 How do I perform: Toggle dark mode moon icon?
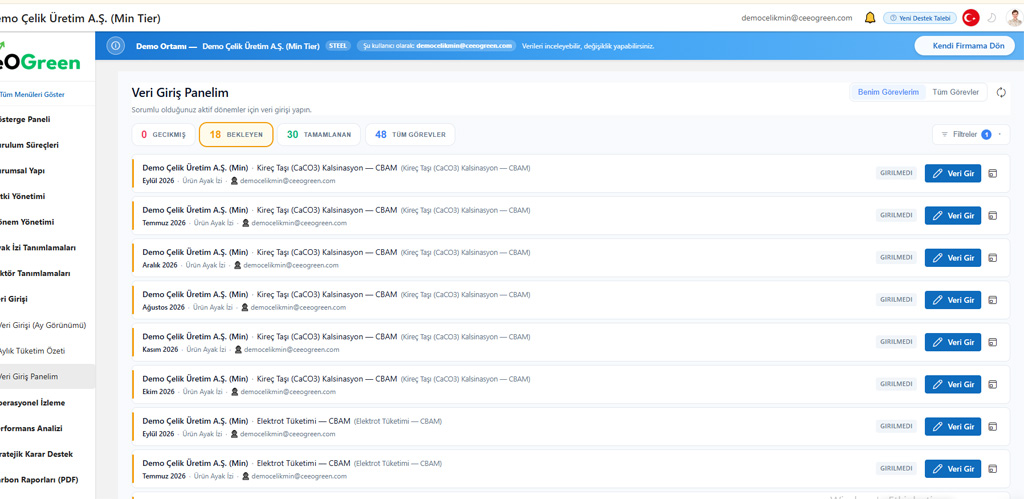pyautogui.click(x=991, y=18)
